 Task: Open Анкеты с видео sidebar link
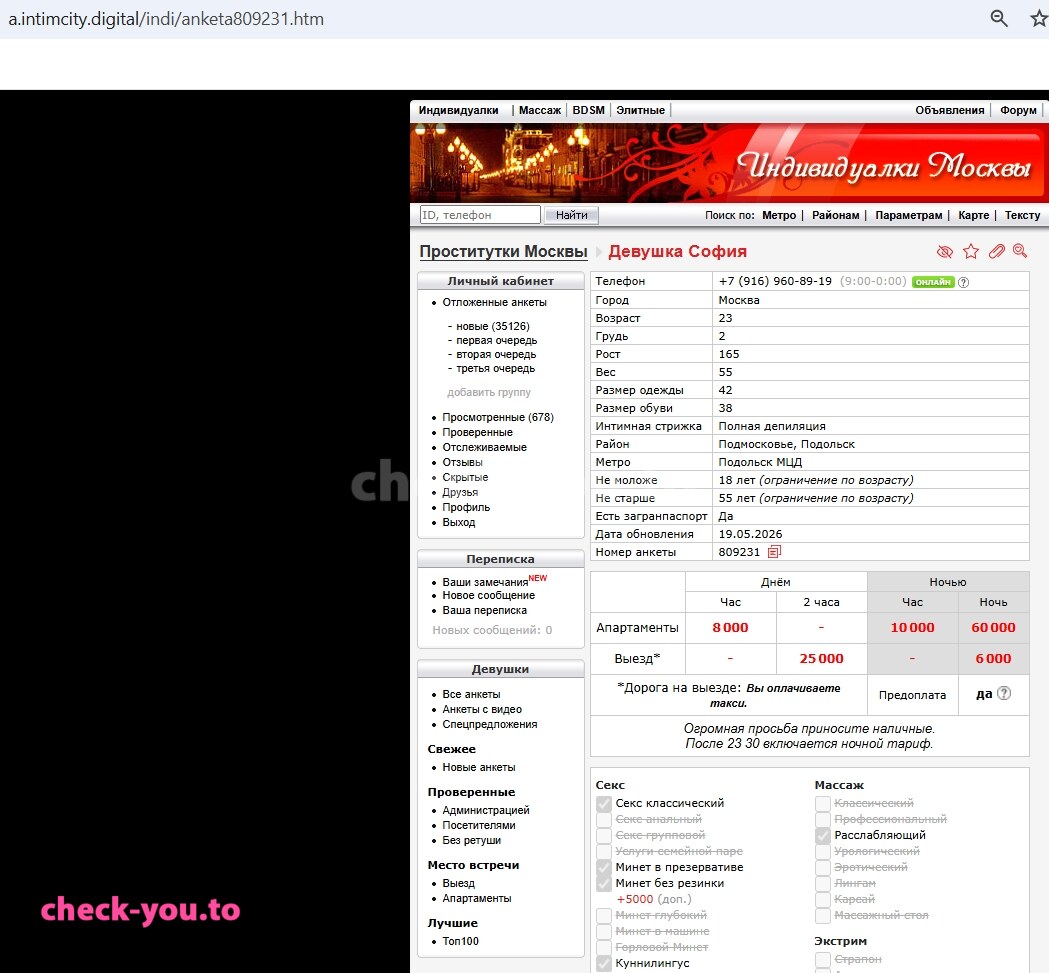[x=482, y=709]
